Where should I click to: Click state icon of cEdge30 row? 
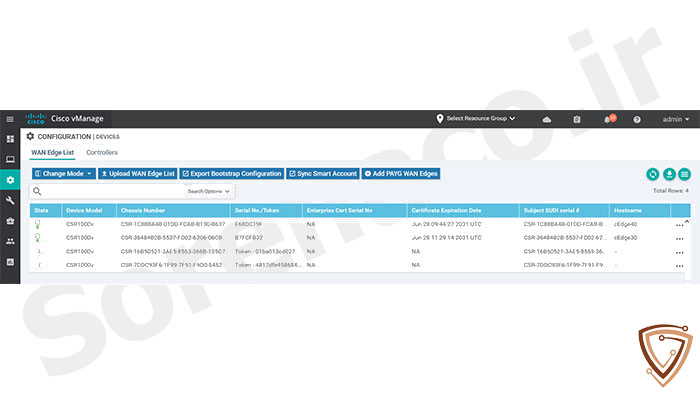38,237
